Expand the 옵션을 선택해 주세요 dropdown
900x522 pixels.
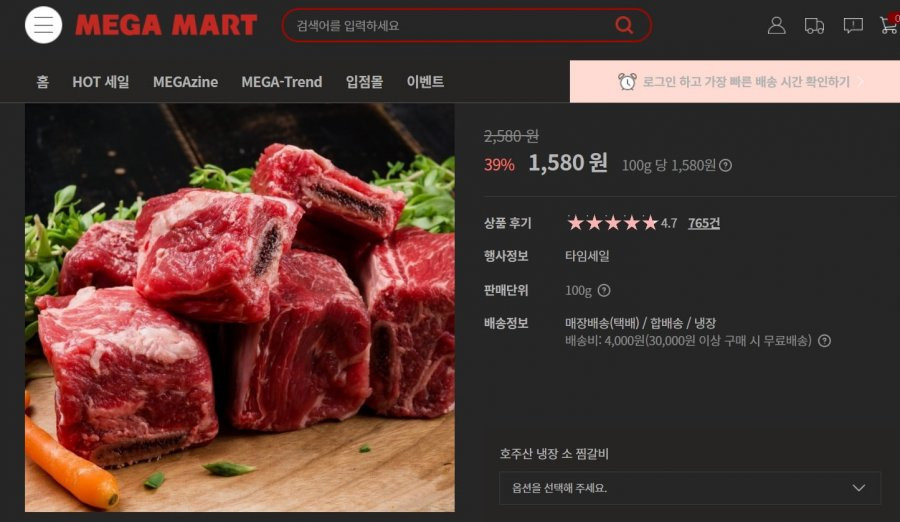click(x=689, y=488)
